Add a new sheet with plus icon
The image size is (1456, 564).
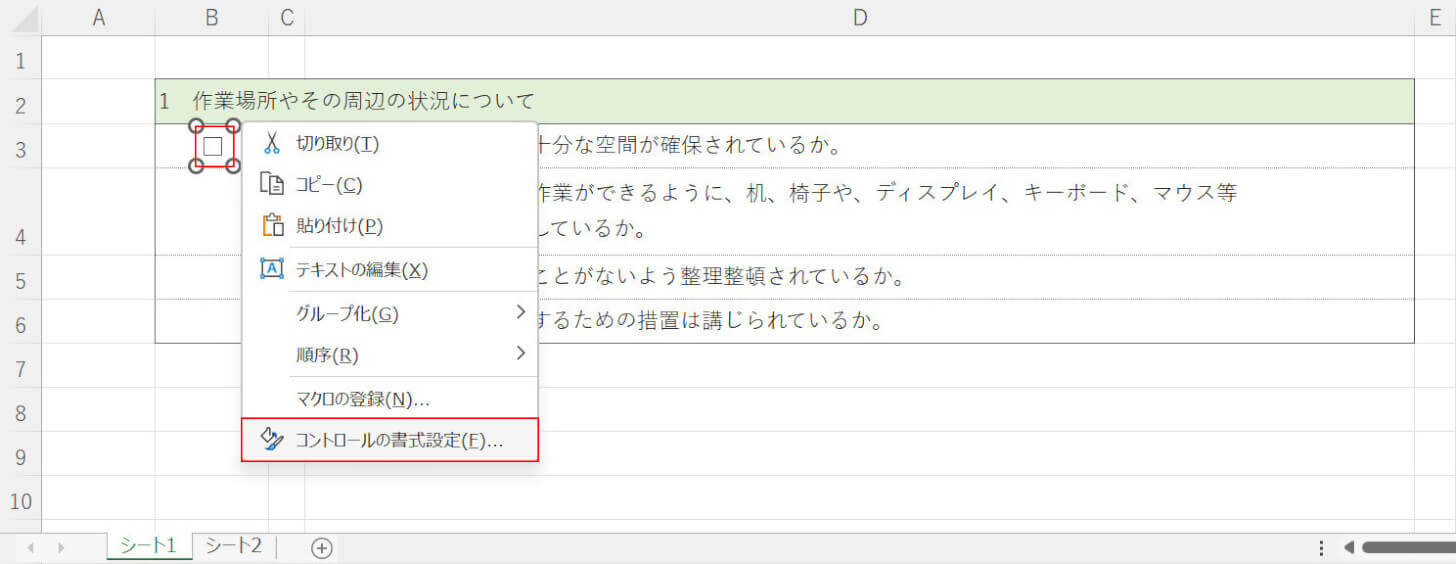tap(321, 547)
